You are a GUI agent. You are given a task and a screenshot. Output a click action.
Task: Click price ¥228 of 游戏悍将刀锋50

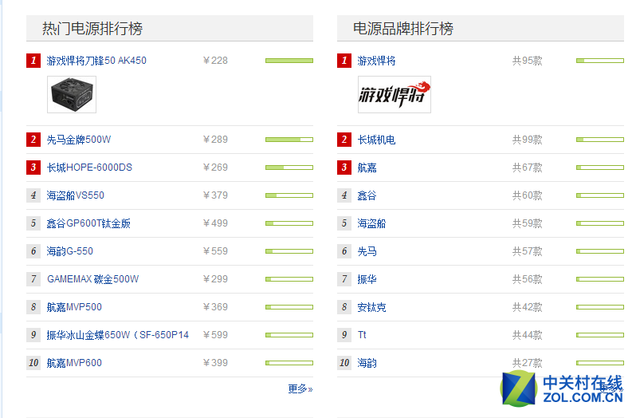tap(216, 61)
